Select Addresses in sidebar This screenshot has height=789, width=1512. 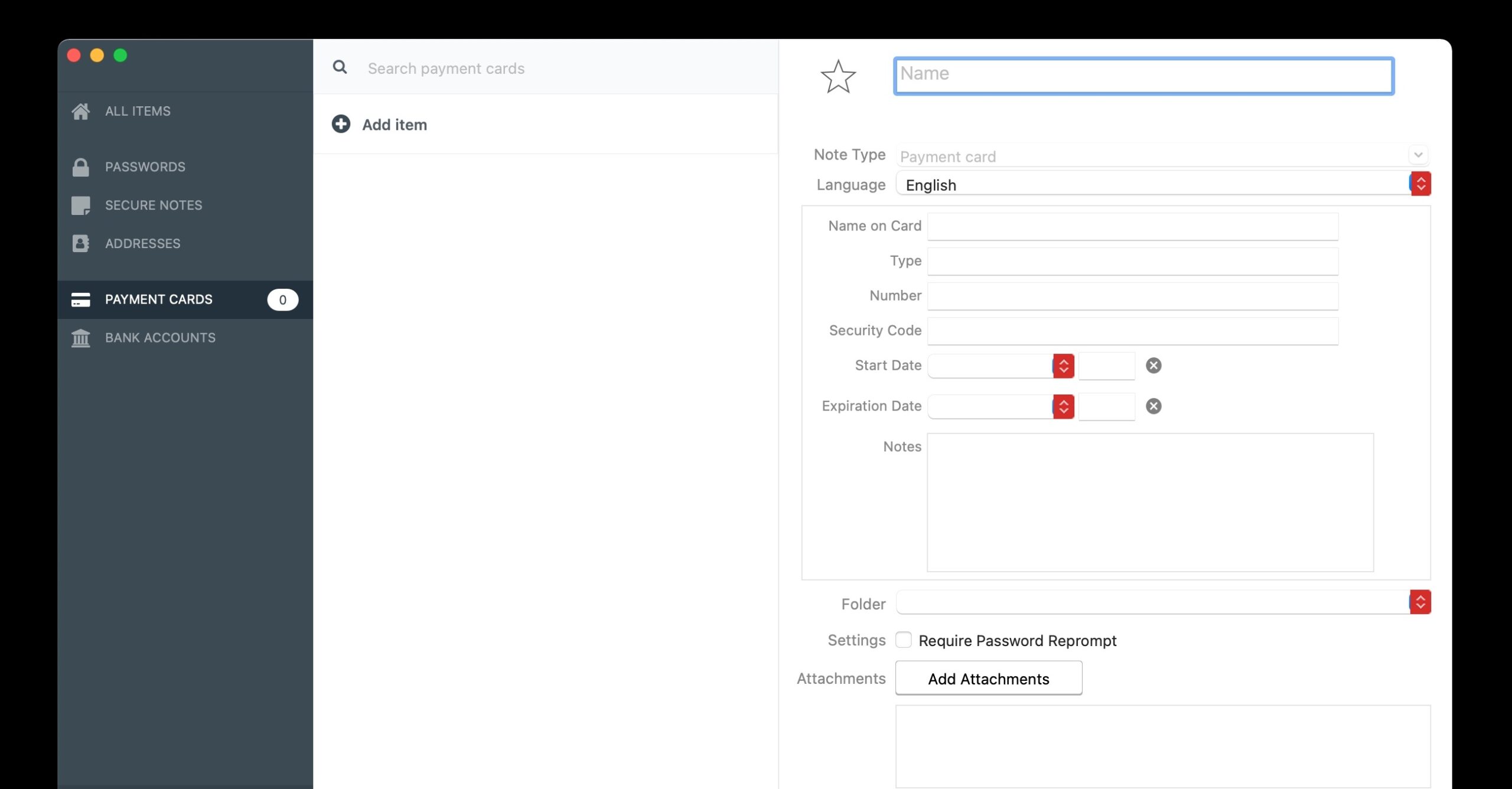tap(143, 243)
